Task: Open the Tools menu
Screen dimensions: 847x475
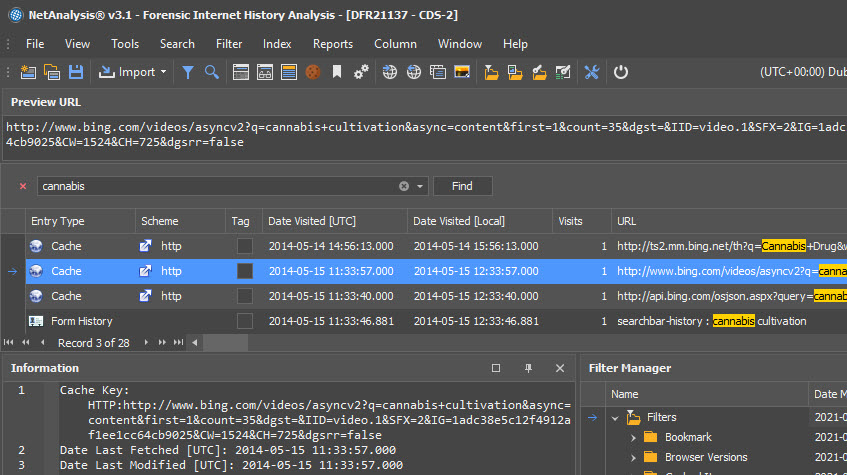Action: [125, 44]
